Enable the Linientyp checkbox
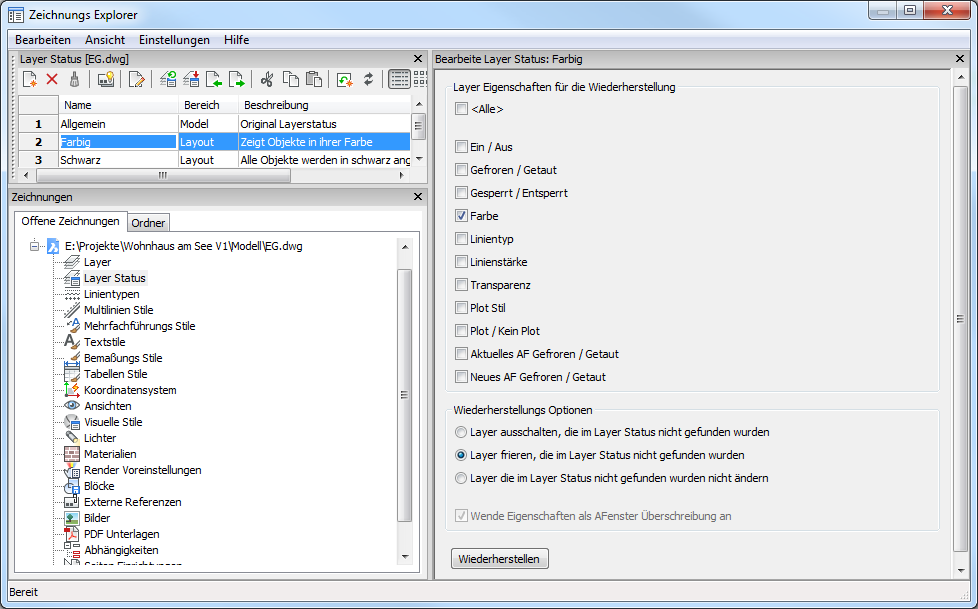This screenshot has width=978, height=609. (461, 239)
